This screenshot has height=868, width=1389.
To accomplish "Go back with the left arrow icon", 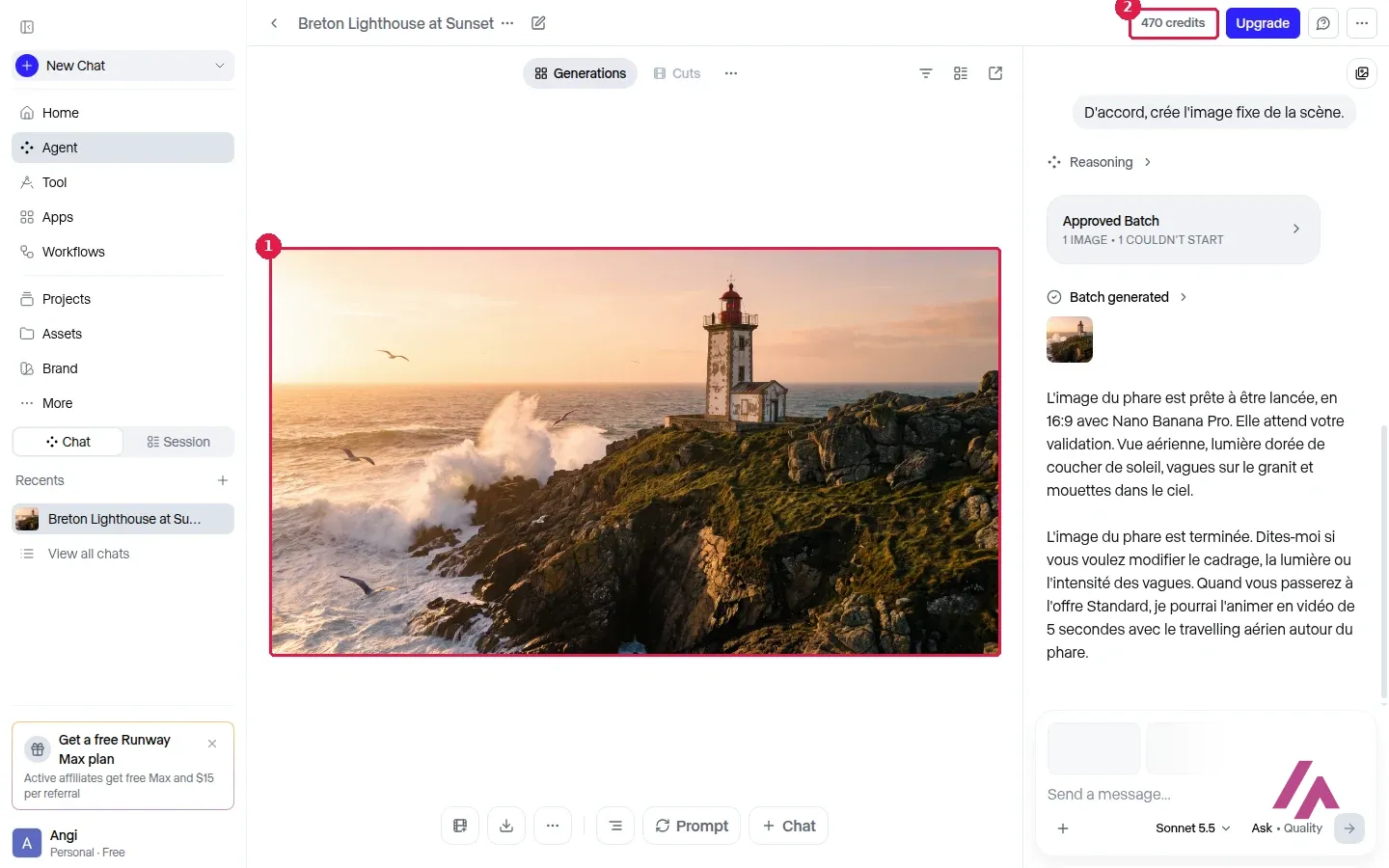I will (274, 23).
